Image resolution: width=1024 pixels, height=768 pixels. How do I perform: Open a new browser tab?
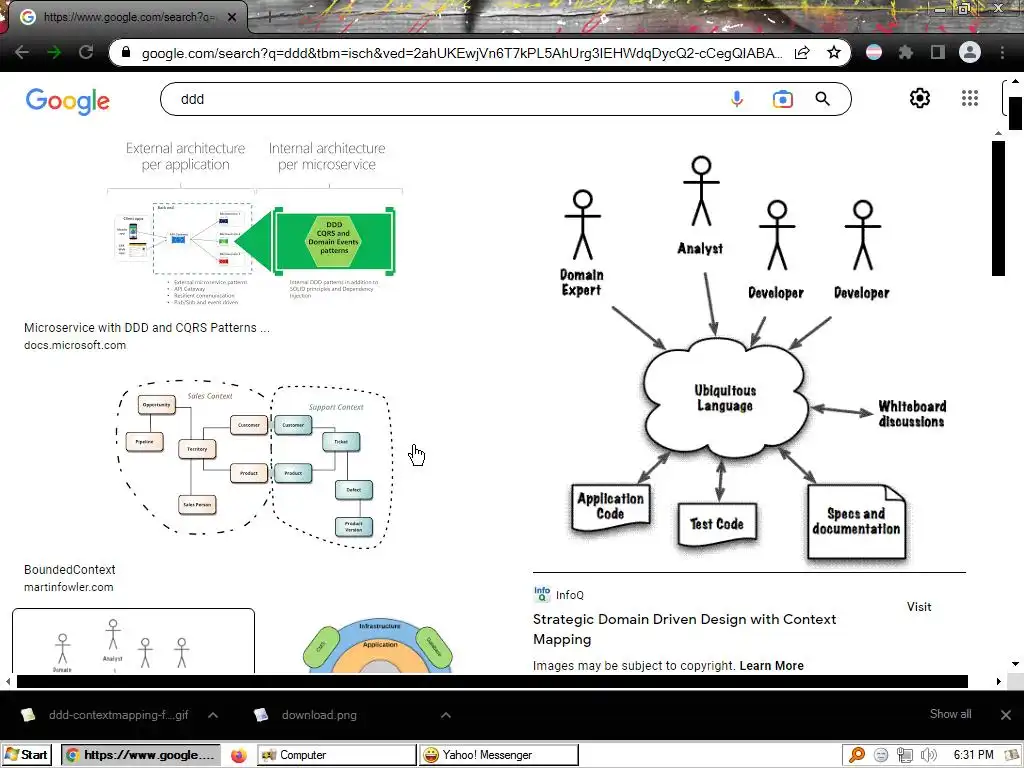(x=268, y=17)
